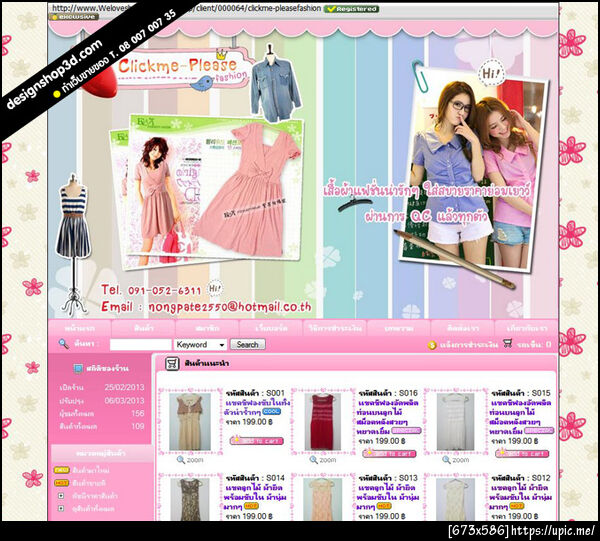The width and height of the screenshot is (600, 541).
Task: Open the ติดต่อเรา contact tab
Action: (x=463, y=328)
